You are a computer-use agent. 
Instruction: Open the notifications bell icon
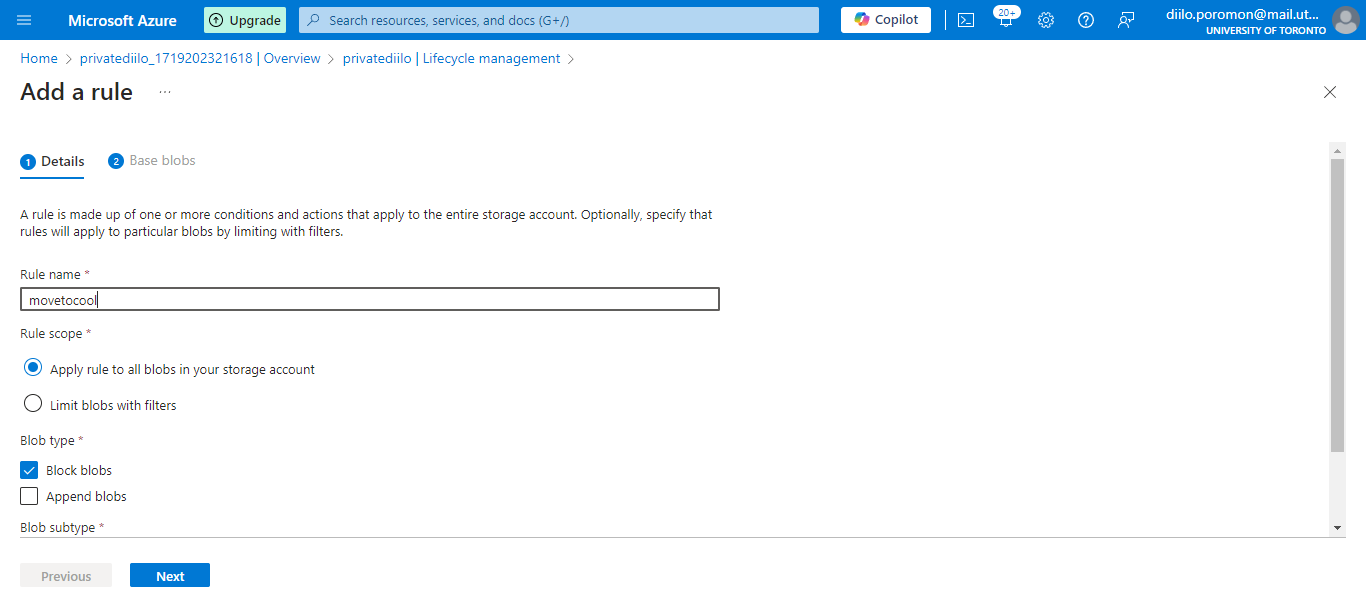coord(1006,19)
